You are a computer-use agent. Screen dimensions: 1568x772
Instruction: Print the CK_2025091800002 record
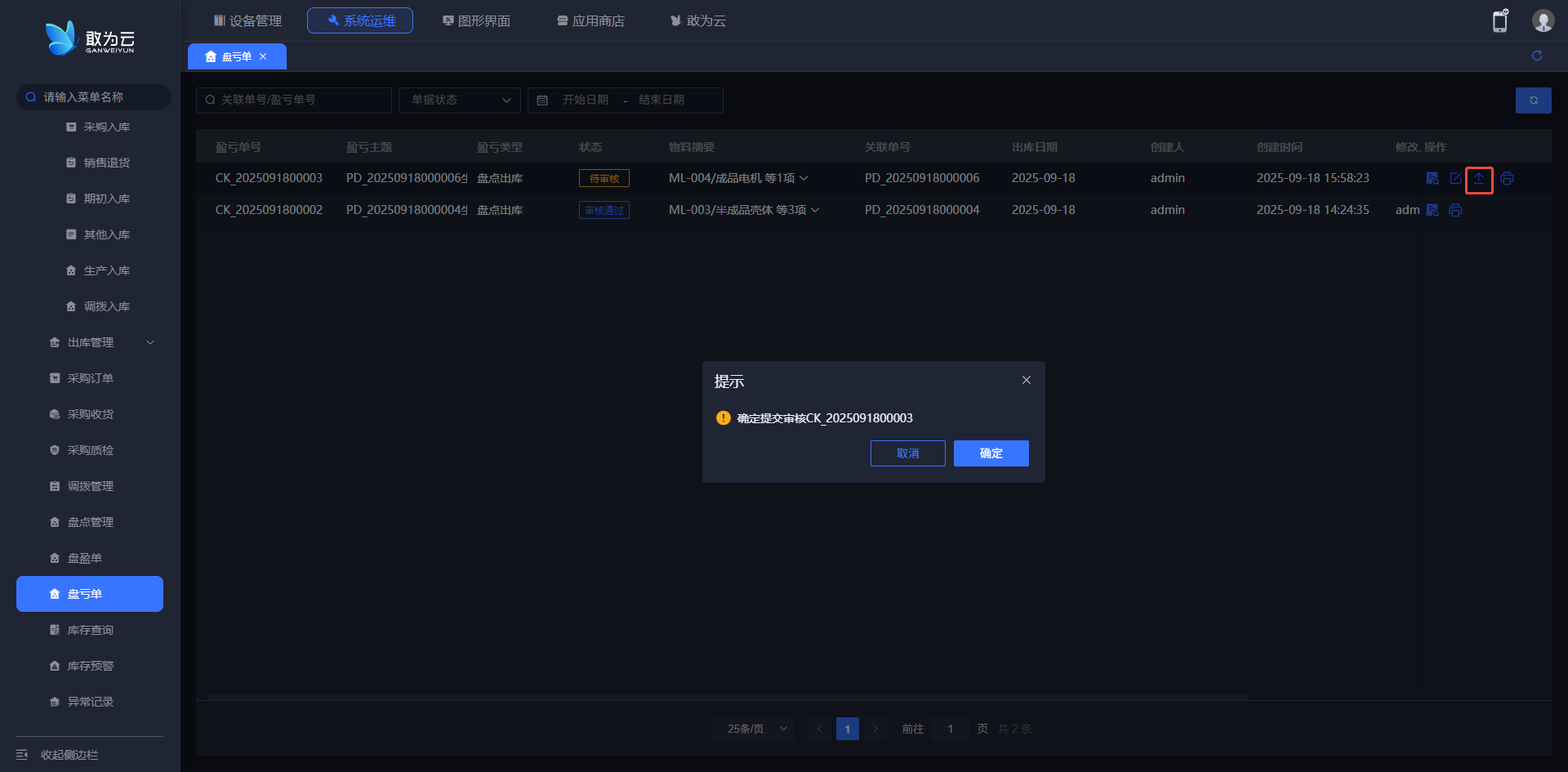coord(1455,211)
